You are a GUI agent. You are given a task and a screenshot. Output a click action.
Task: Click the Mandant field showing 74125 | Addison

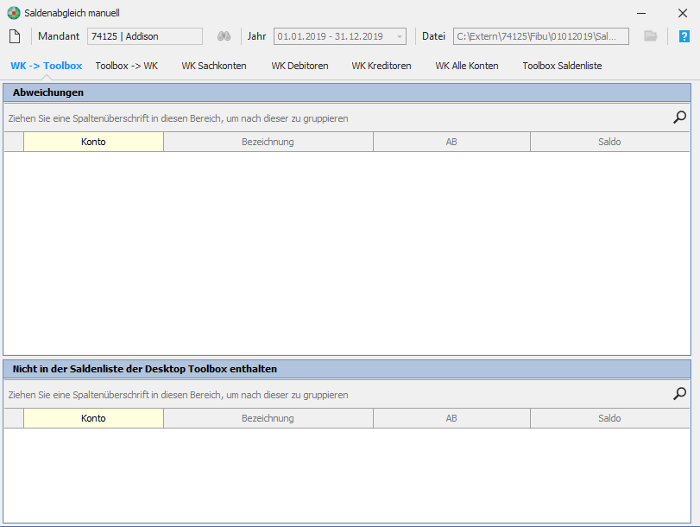pyautogui.click(x=145, y=37)
